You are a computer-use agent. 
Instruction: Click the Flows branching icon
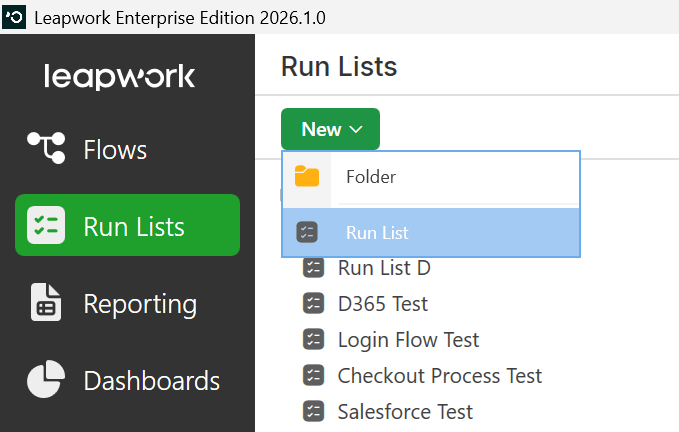[x=46, y=148]
